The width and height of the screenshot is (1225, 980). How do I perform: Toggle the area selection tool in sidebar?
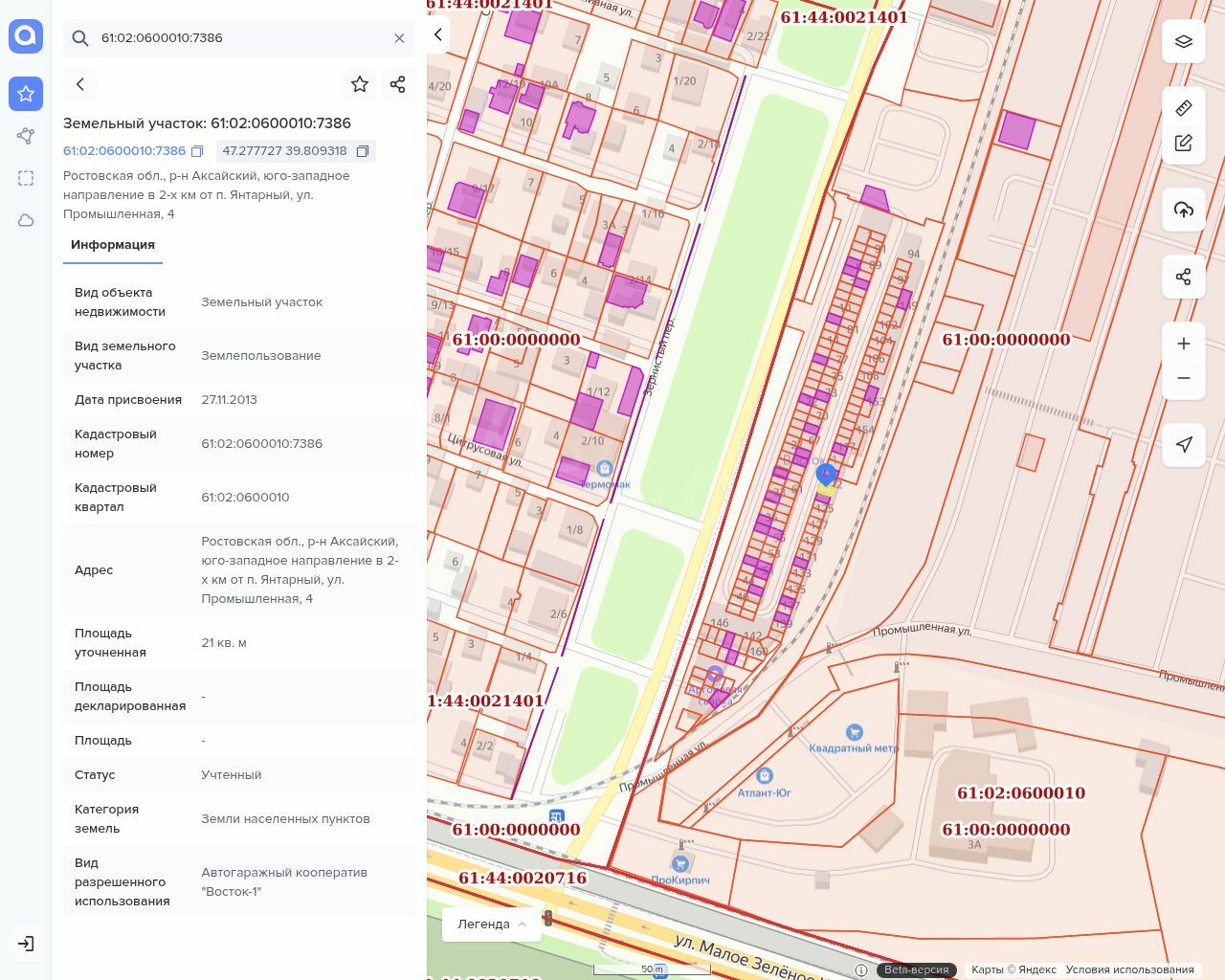click(x=26, y=178)
